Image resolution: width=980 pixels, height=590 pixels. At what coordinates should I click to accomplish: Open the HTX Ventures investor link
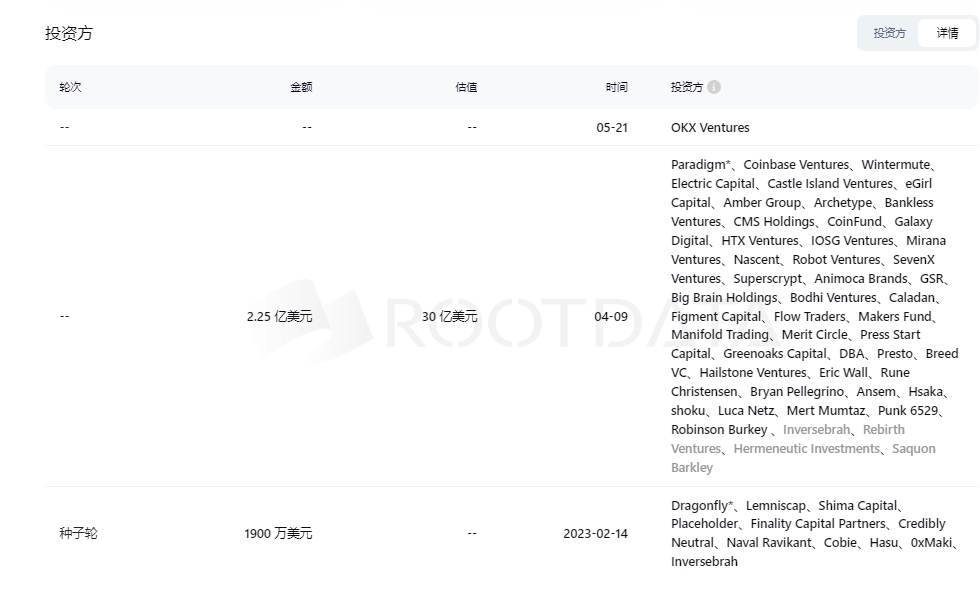[x=760, y=241]
